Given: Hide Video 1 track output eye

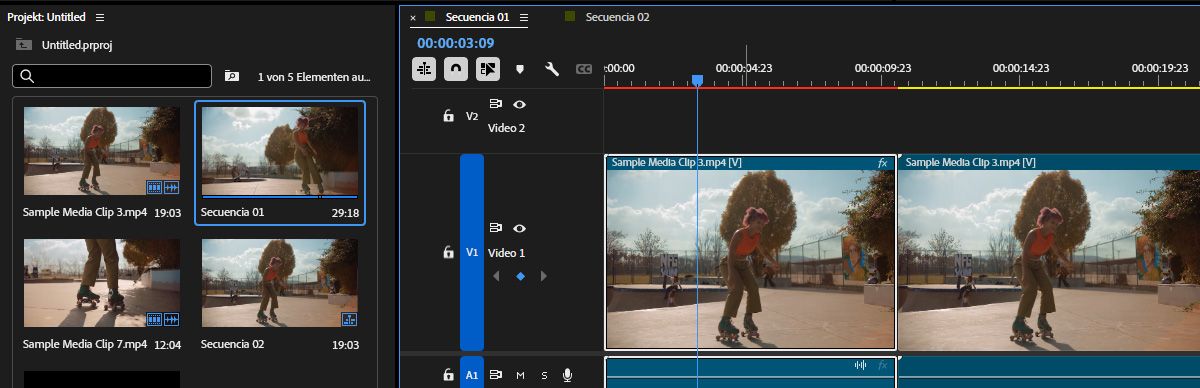Looking at the screenshot, I should click(x=519, y=228).
